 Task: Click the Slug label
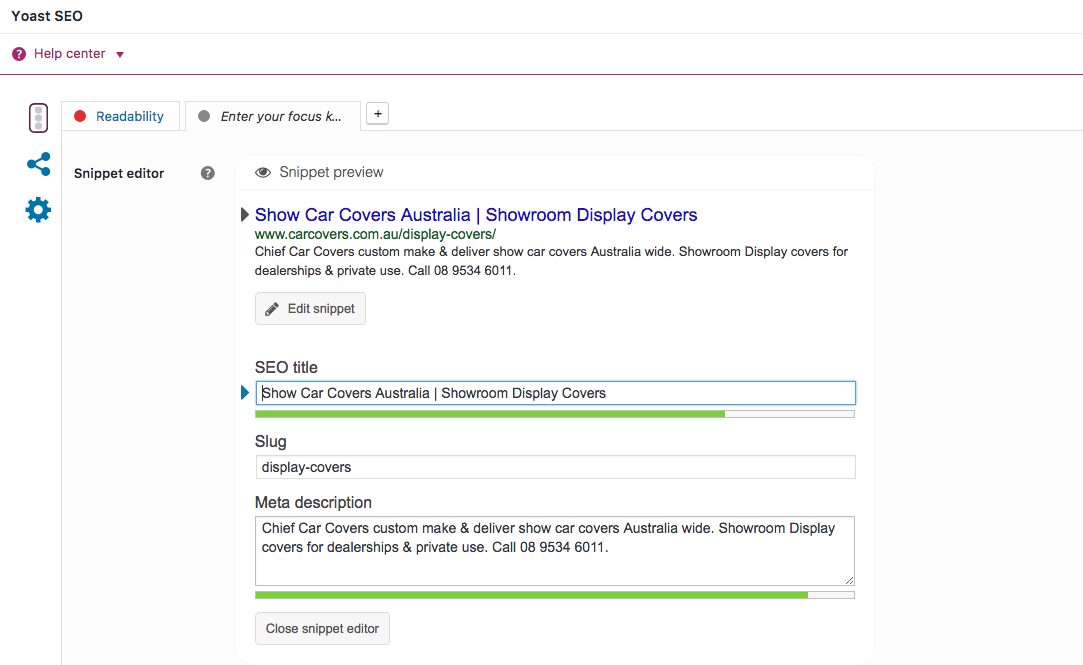tap(270, 442)
